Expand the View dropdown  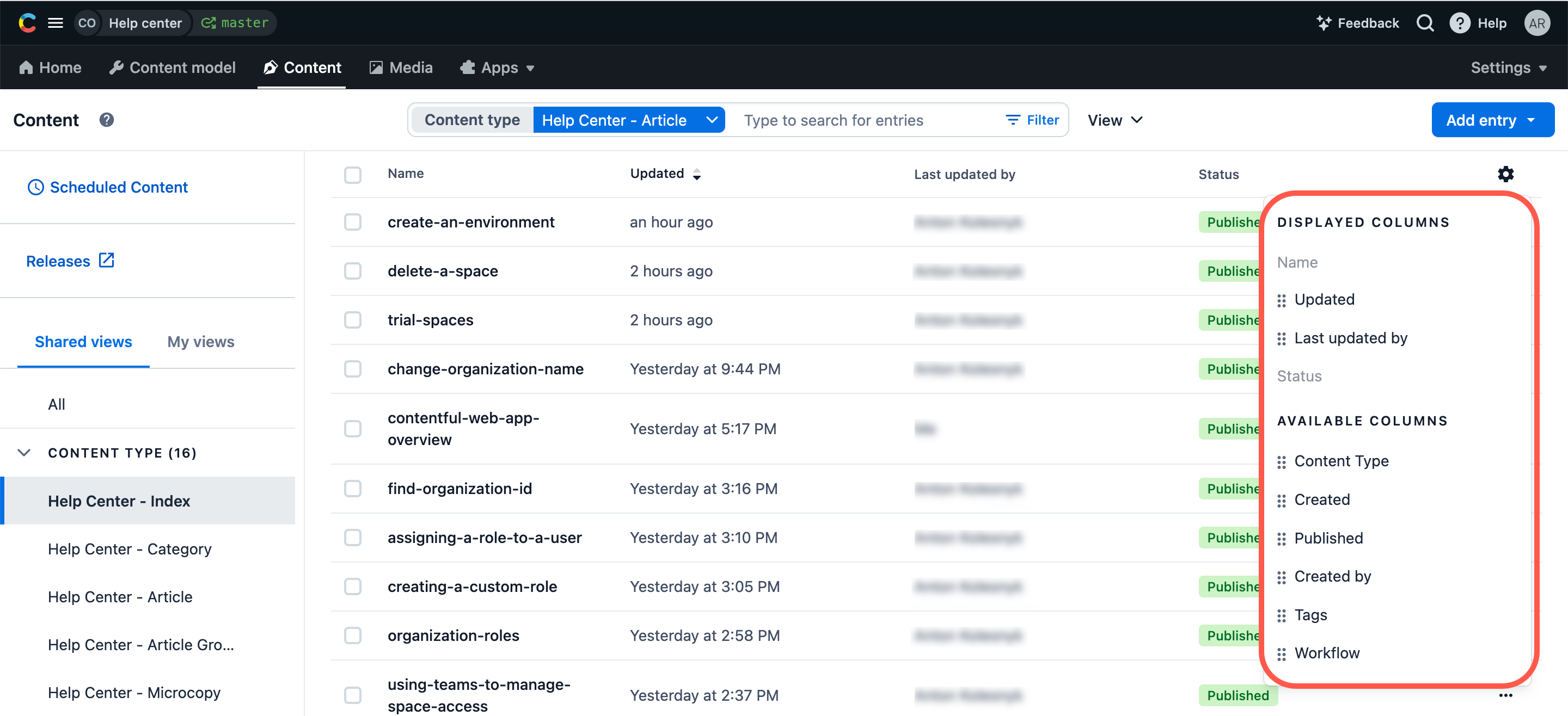[1114, 120]
